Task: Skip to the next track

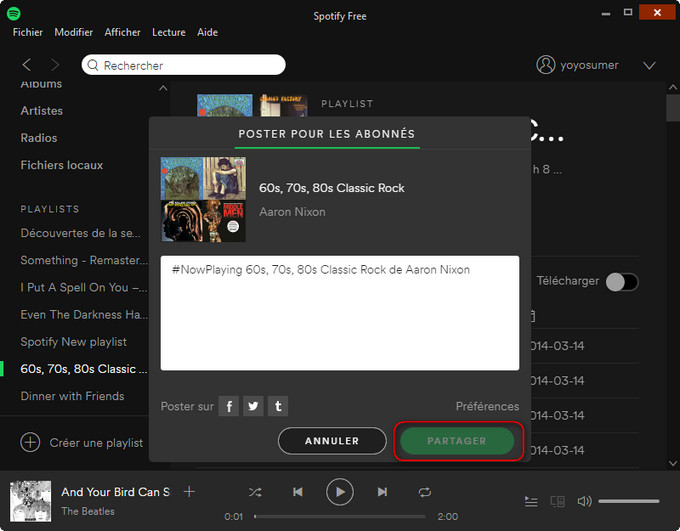Action: point(382,492)
